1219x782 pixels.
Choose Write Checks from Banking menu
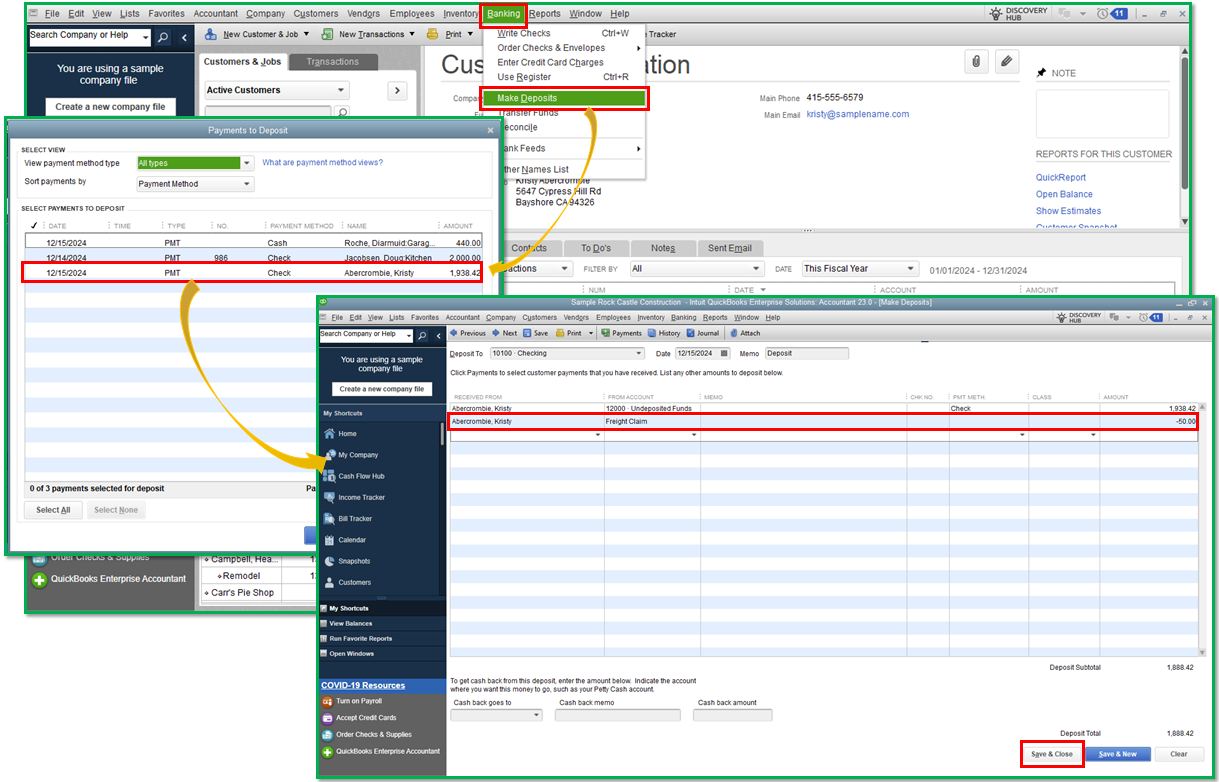pyautogui.click(x=524, y=33)
